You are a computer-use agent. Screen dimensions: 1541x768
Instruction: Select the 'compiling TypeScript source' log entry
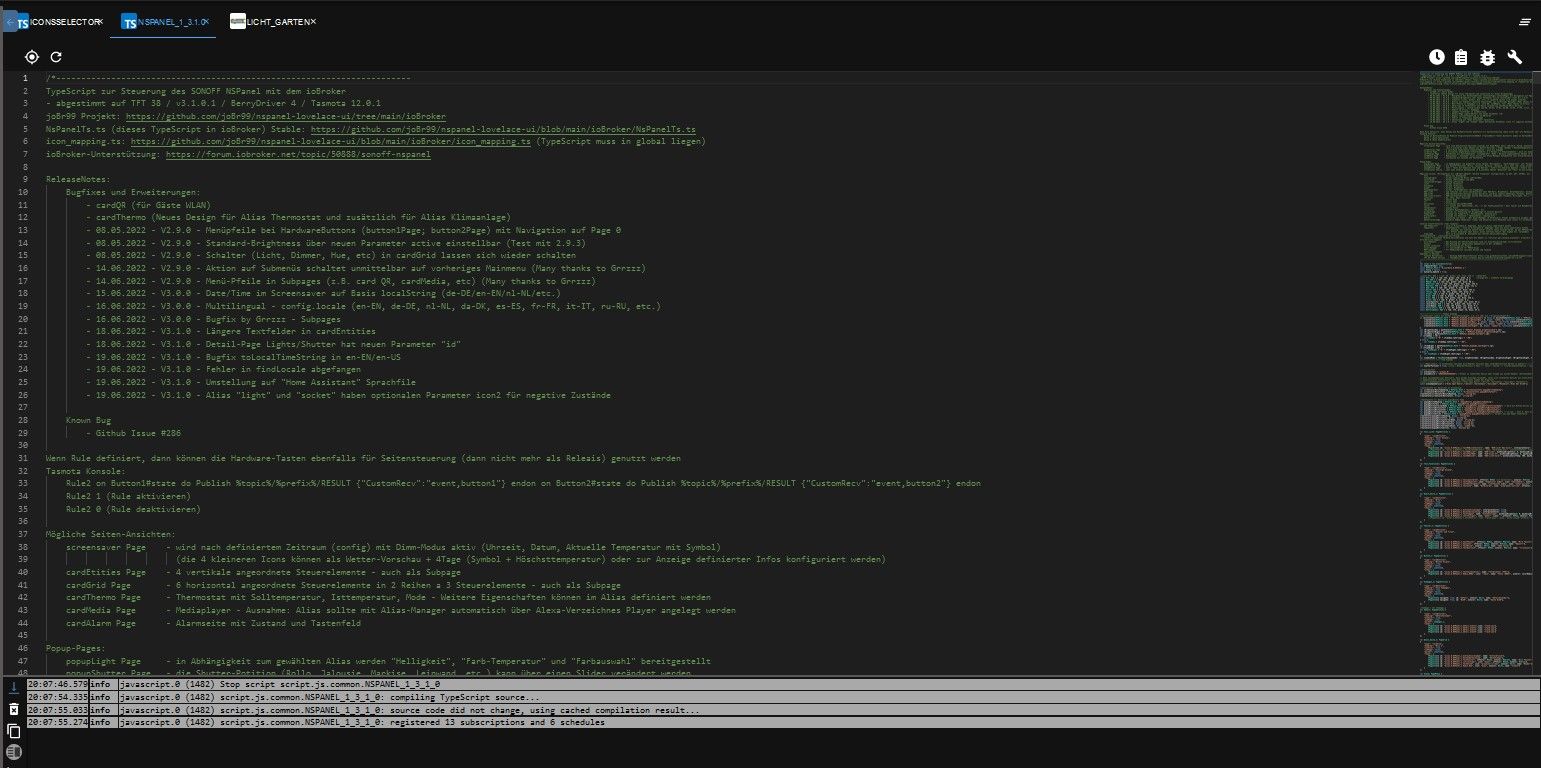tap(783, 697)
